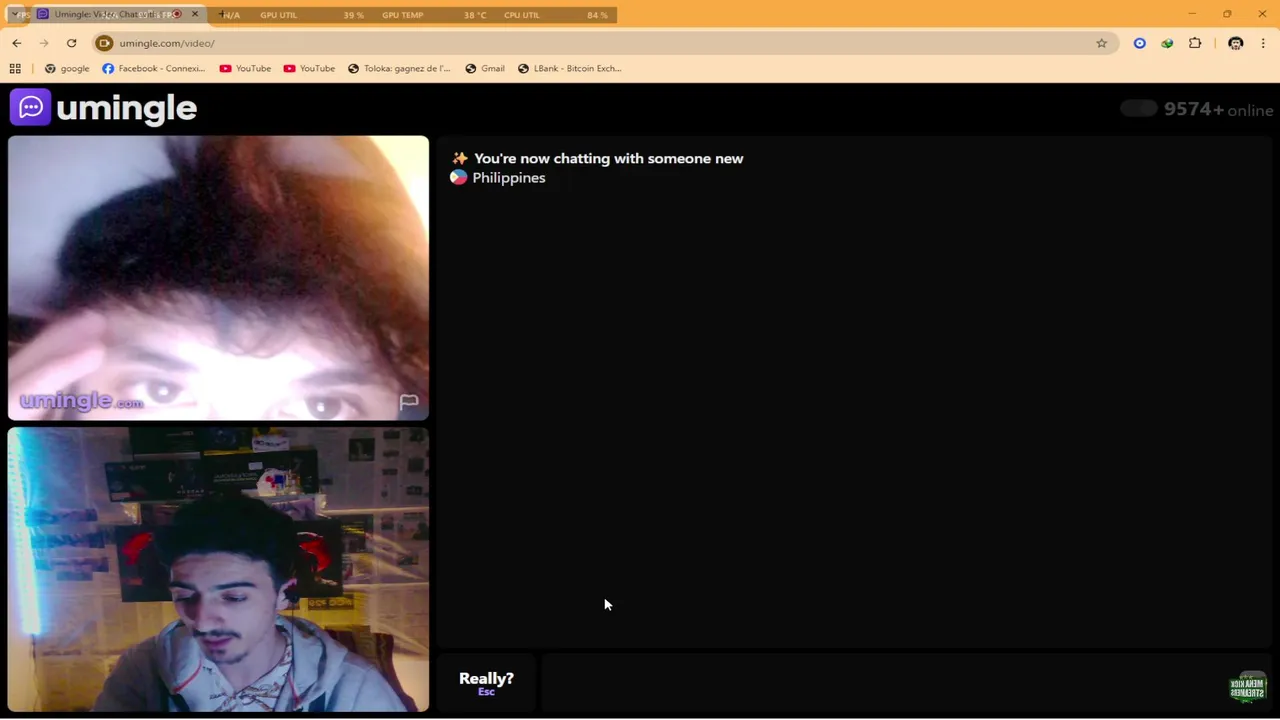Click the Umingle logo icon
This screenshot has height=720, width=1280.
(x=30, y=107)
